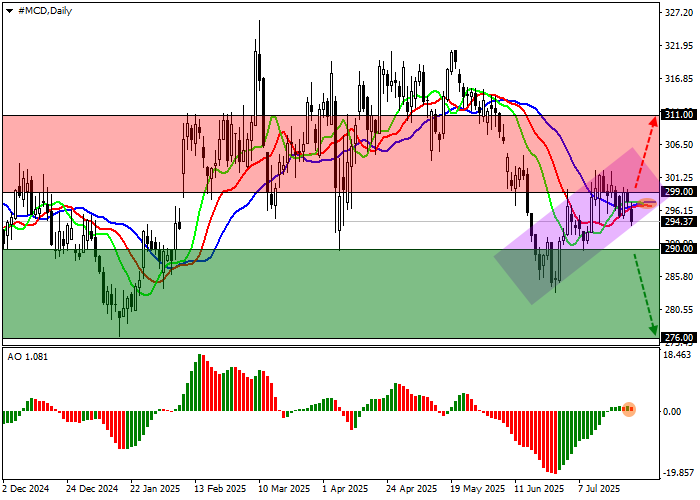700x500 pixels.
Task: Select the 299.00 price level label
Action: coord(679,192)
